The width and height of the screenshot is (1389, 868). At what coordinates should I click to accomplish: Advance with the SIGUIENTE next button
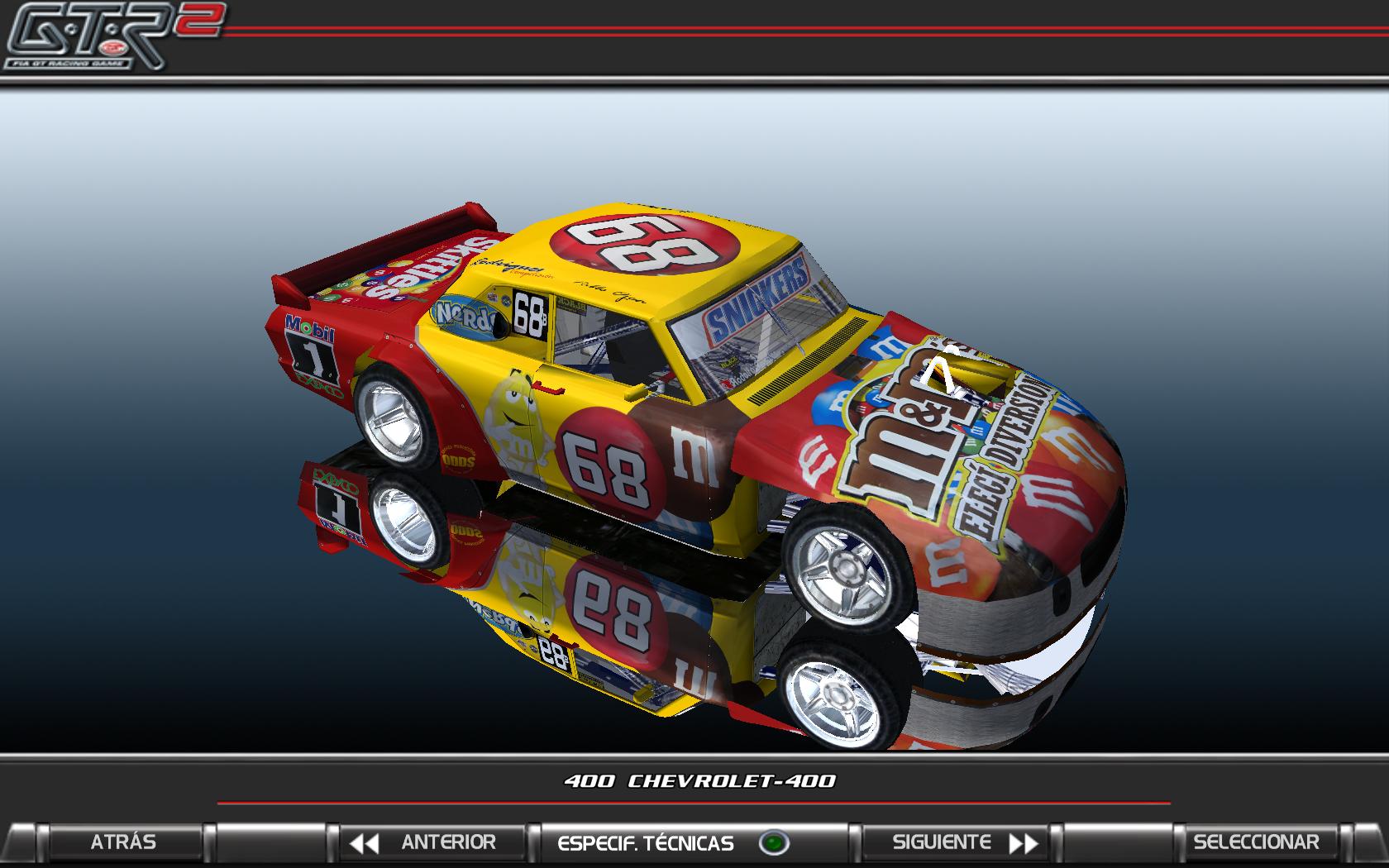(955, 842)
